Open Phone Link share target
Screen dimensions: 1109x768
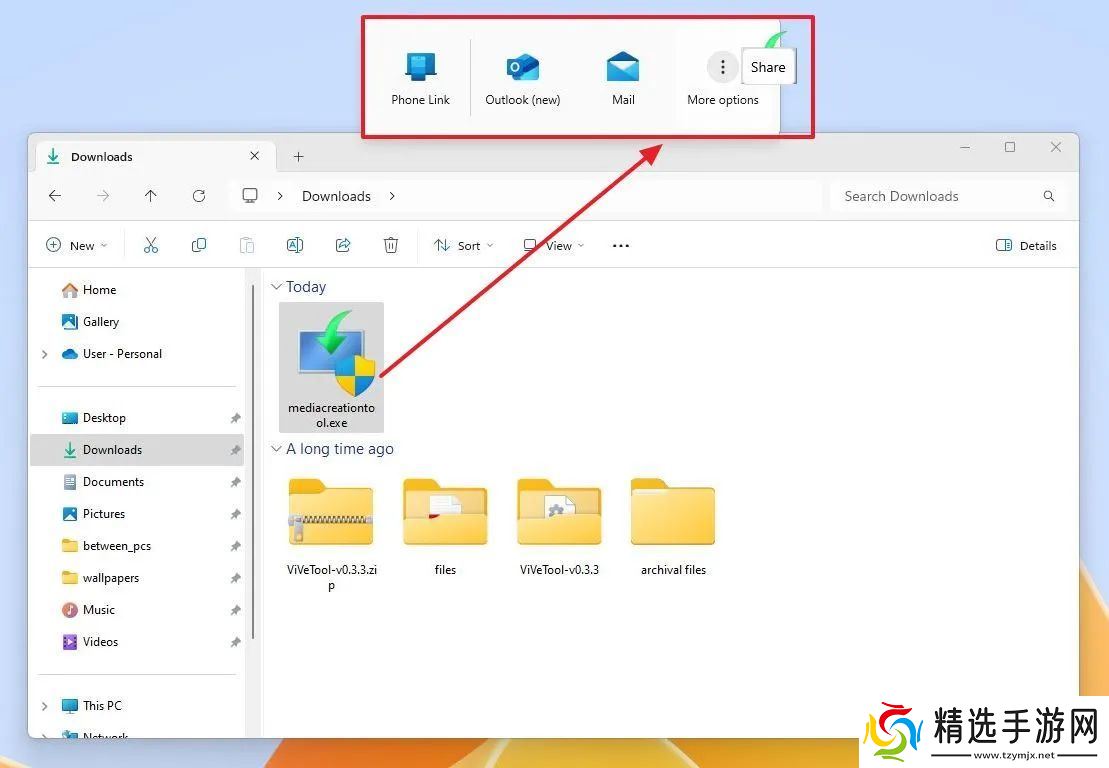tap(420, 78)
